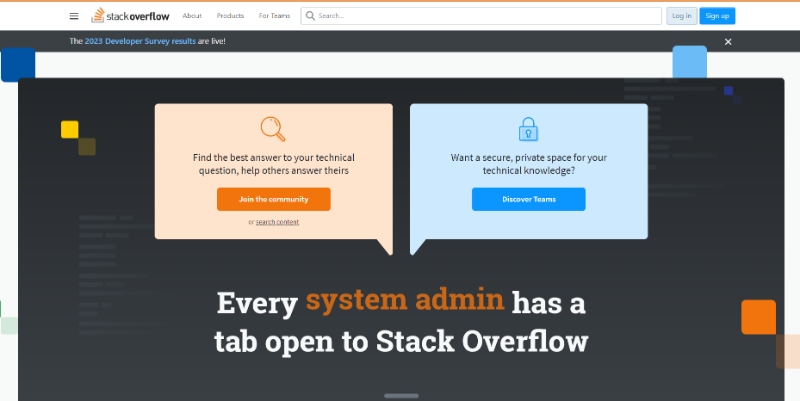Click the Stack Overflow logo
The width and height of the screenshot is (800, 401).
pos(129,16)
